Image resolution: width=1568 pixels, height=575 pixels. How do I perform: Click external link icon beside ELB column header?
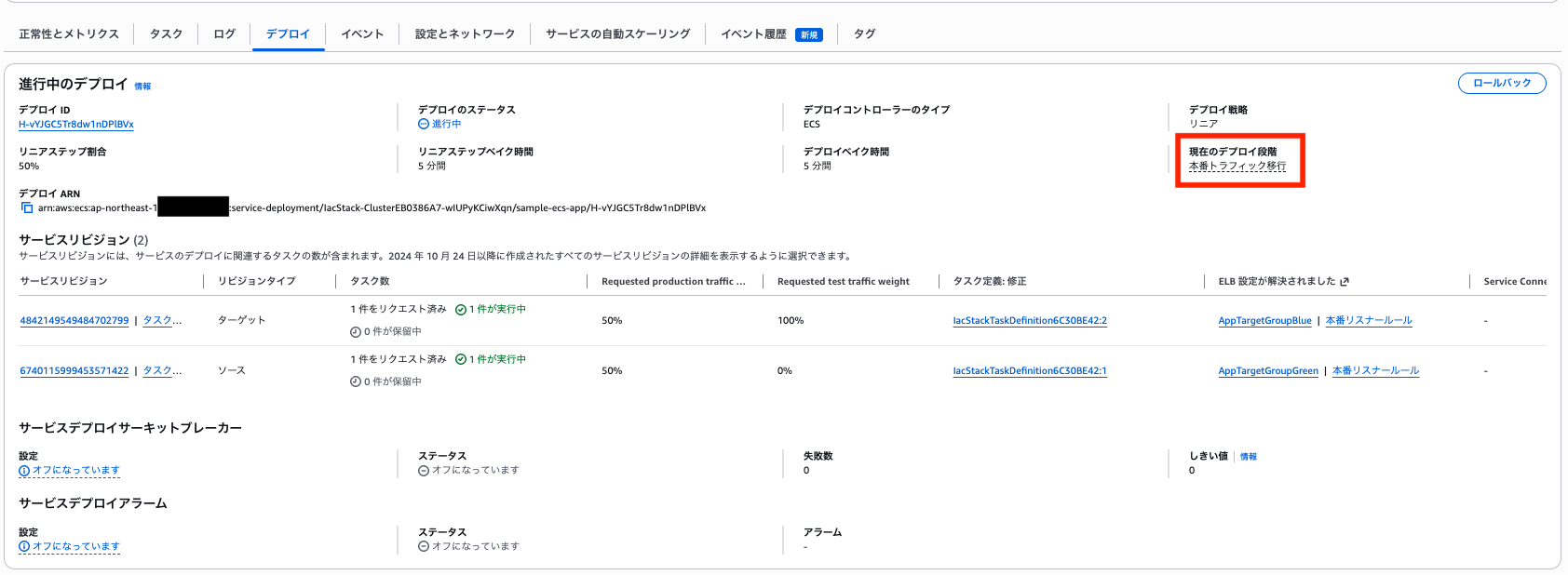pos(1344,282)
